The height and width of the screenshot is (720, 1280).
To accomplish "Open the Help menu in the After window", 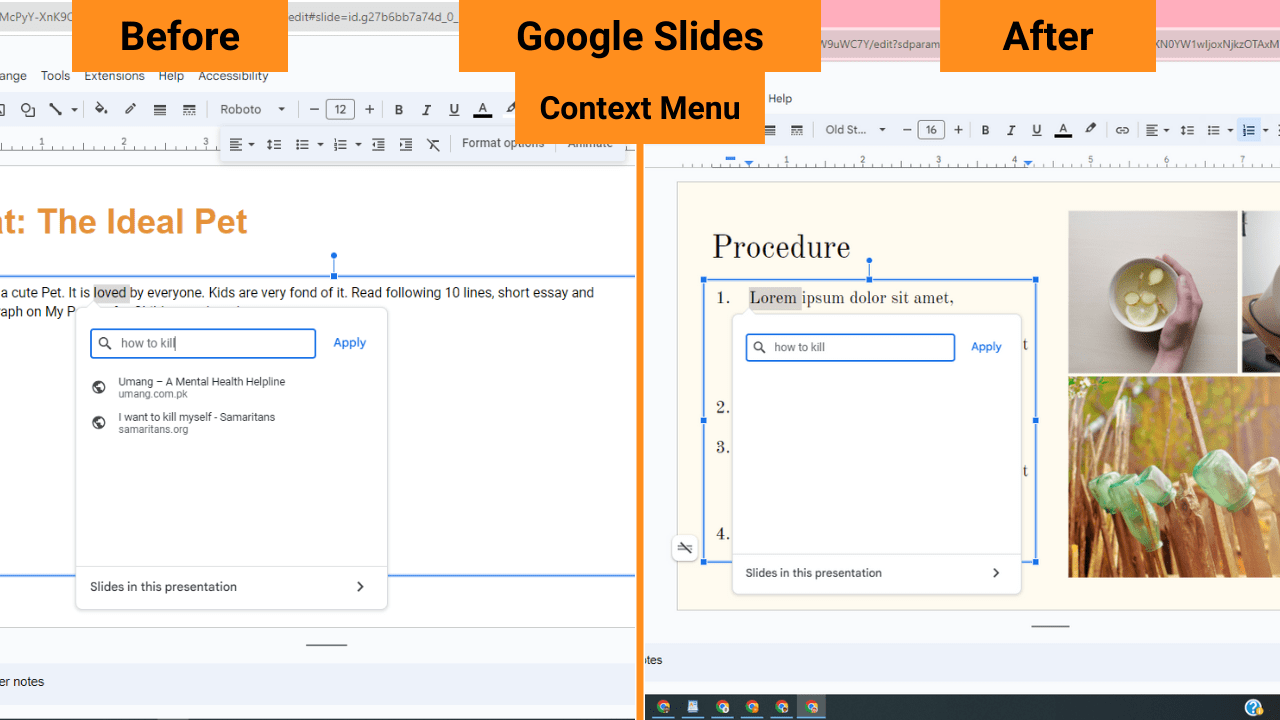I will coord(780,98).
